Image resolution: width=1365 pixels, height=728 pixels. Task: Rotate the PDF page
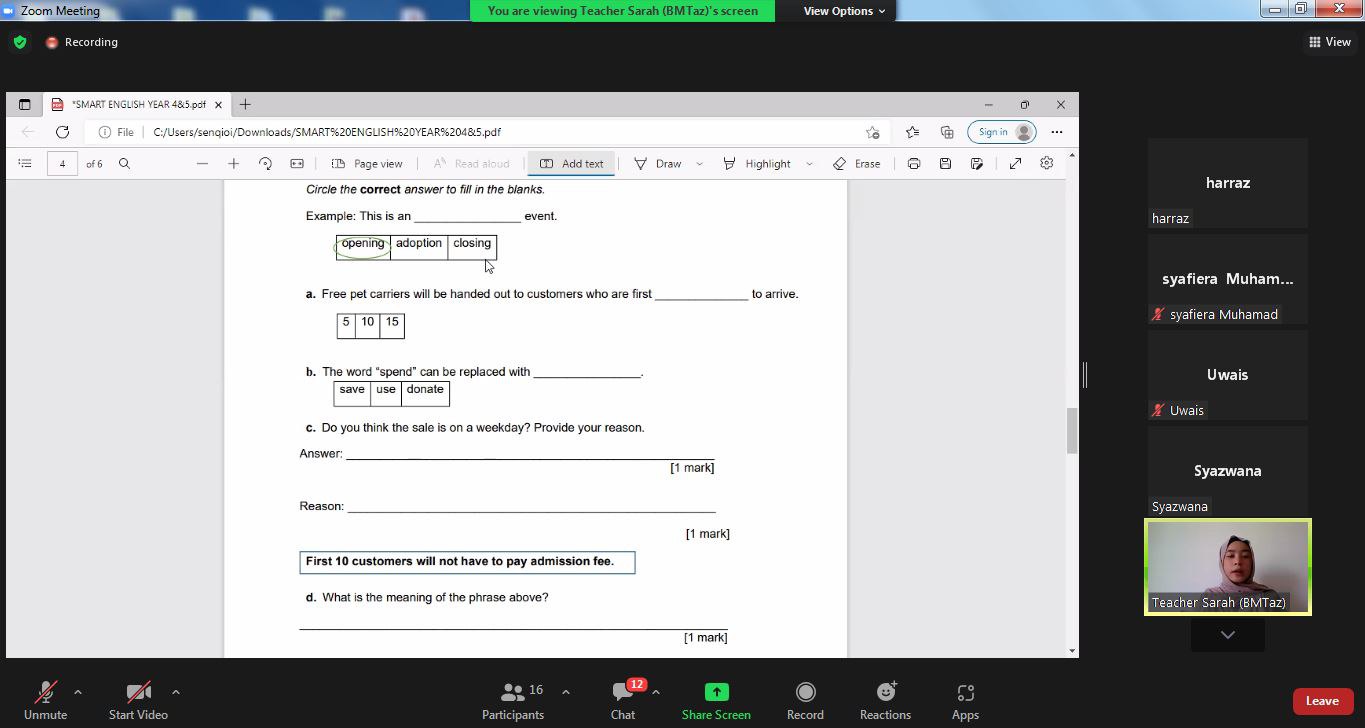pyautogui.click(x=265, y=163)
